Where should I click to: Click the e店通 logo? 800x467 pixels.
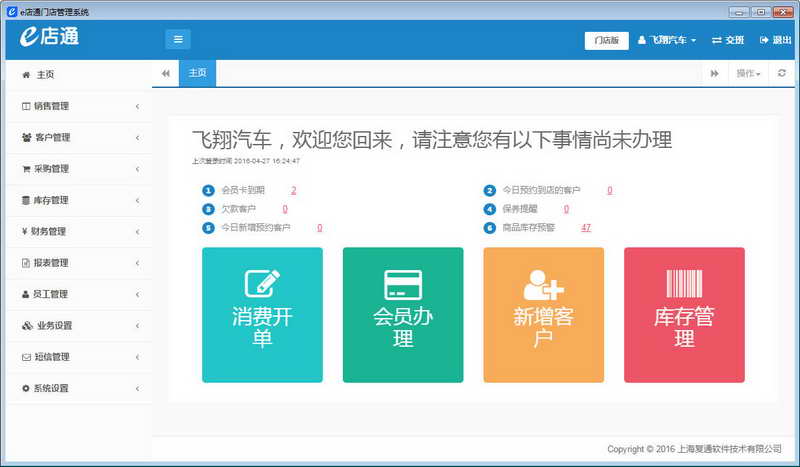(50, 38)
